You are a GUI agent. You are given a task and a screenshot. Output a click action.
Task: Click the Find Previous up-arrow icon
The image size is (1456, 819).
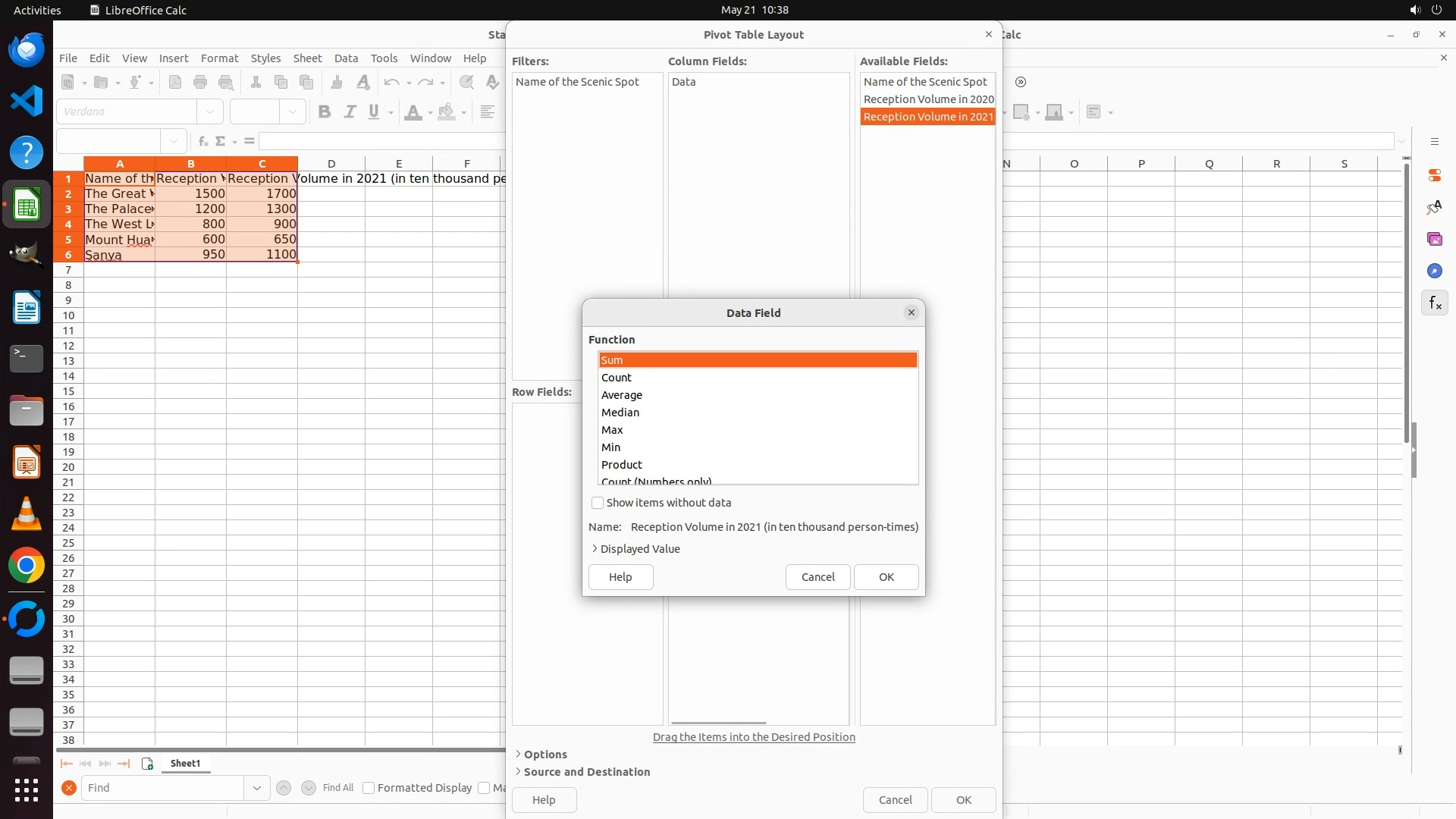click(x=284, y=788)
